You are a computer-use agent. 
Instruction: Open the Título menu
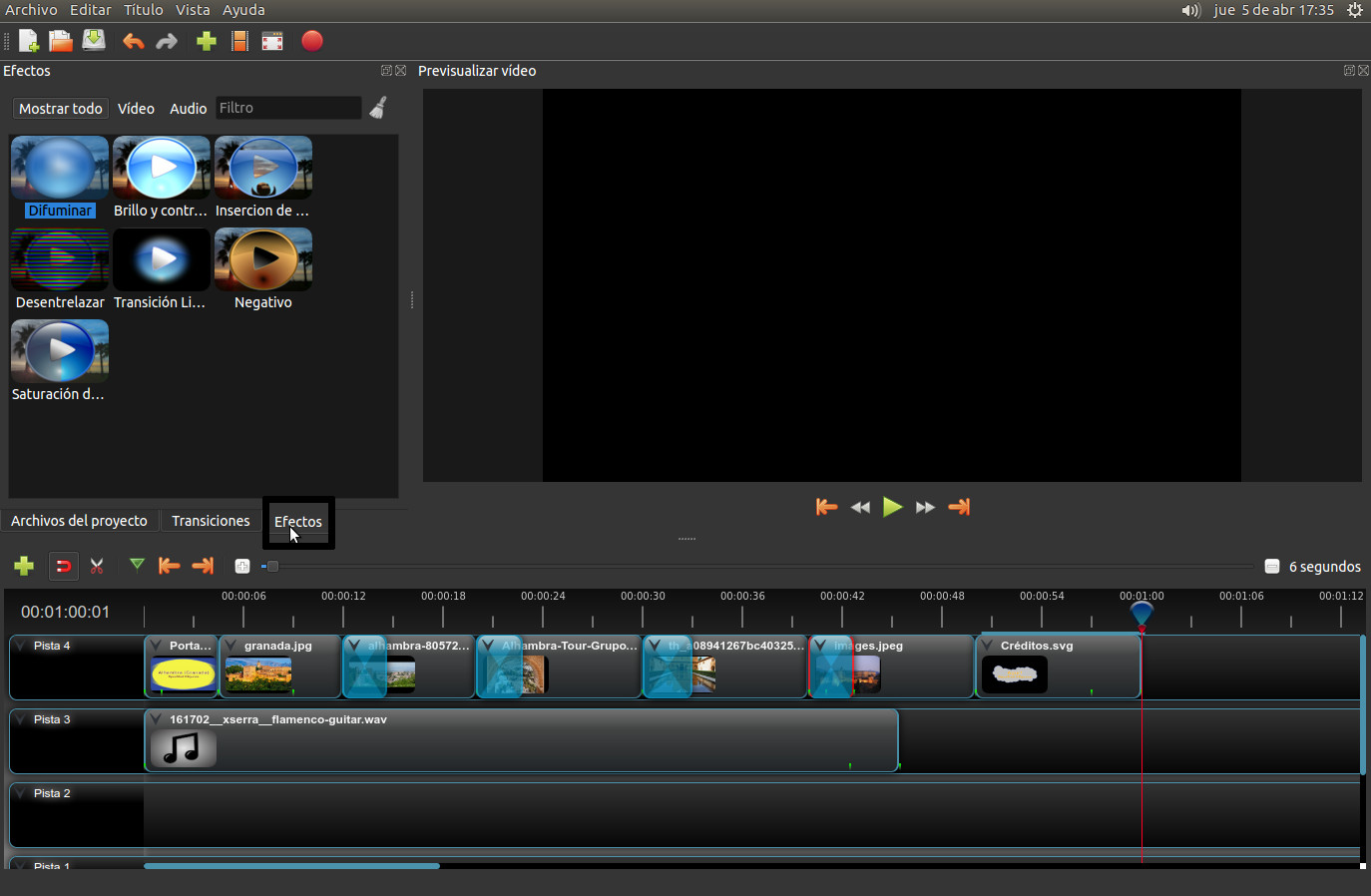coord(144,10)
